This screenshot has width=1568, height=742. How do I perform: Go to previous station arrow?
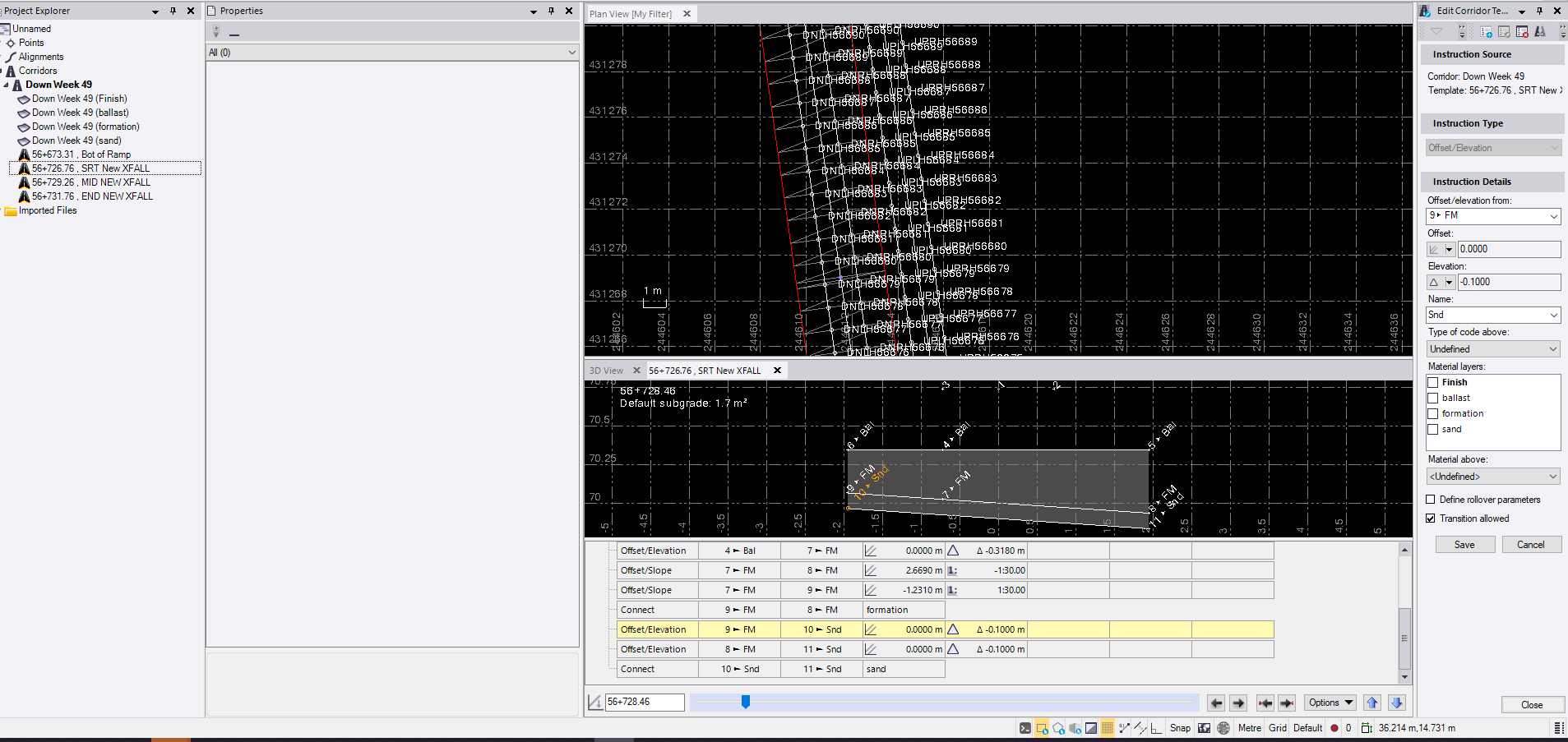tap(1216, 703)
